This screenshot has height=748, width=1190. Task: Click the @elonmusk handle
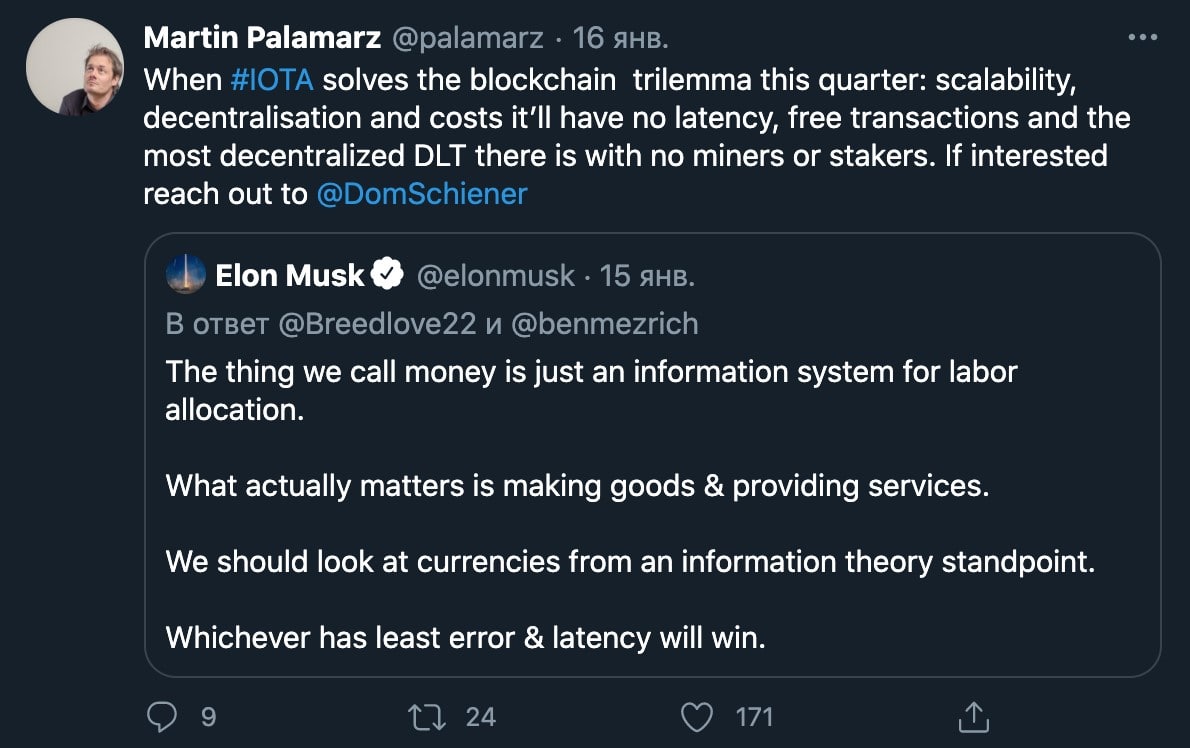(496, 276)
